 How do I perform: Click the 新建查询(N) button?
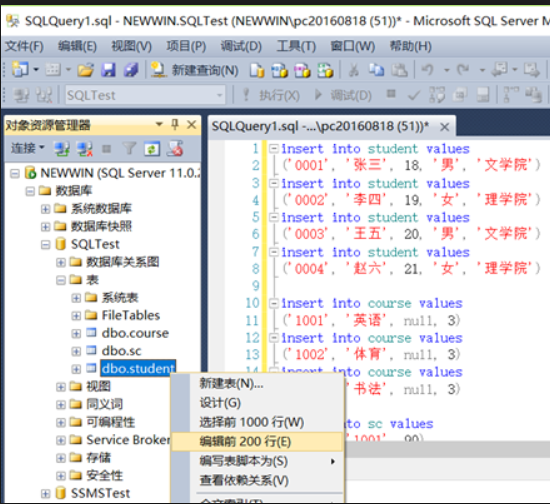click(195, 70)
